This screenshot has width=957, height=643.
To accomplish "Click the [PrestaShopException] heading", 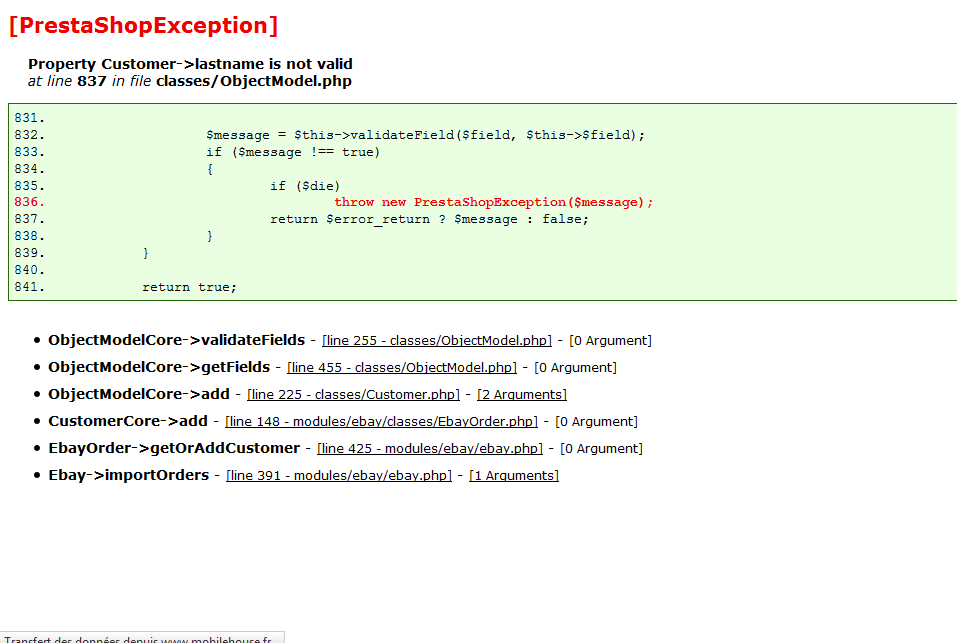I will pos(143,26).
